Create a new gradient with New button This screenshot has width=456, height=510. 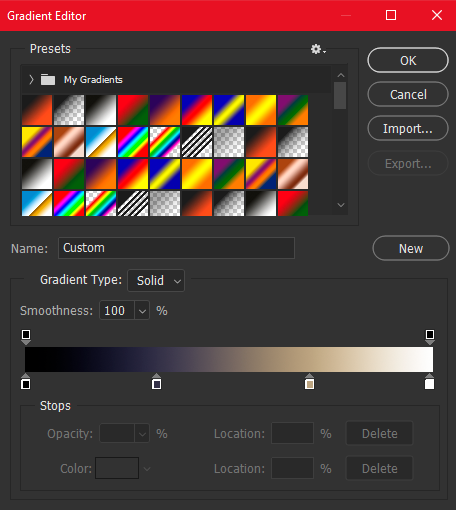411,248
